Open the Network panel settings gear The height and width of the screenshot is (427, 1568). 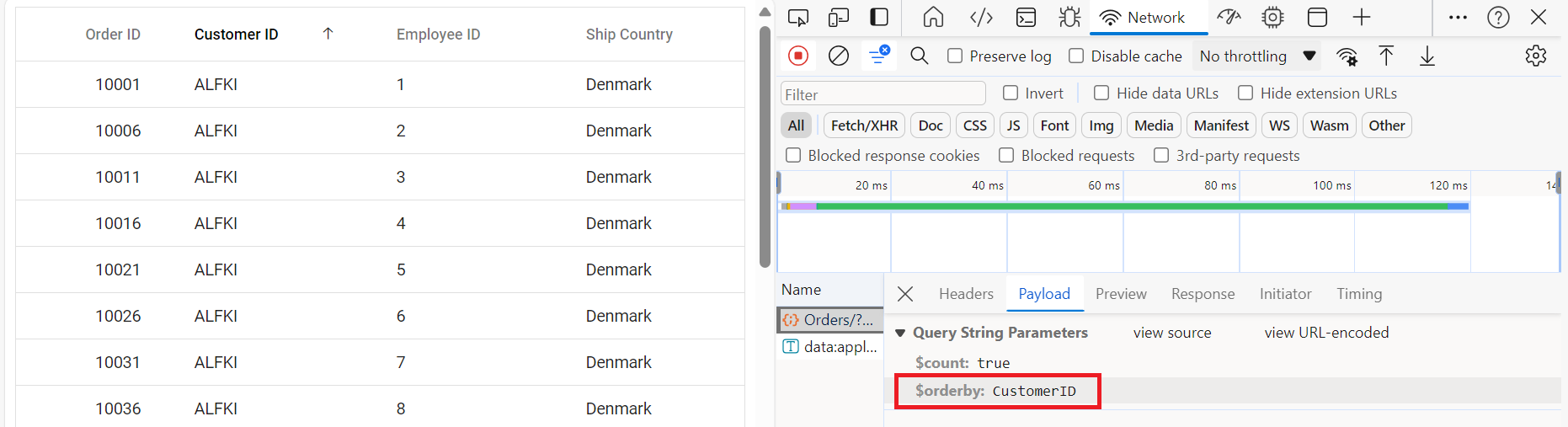tap(1535, 56)
